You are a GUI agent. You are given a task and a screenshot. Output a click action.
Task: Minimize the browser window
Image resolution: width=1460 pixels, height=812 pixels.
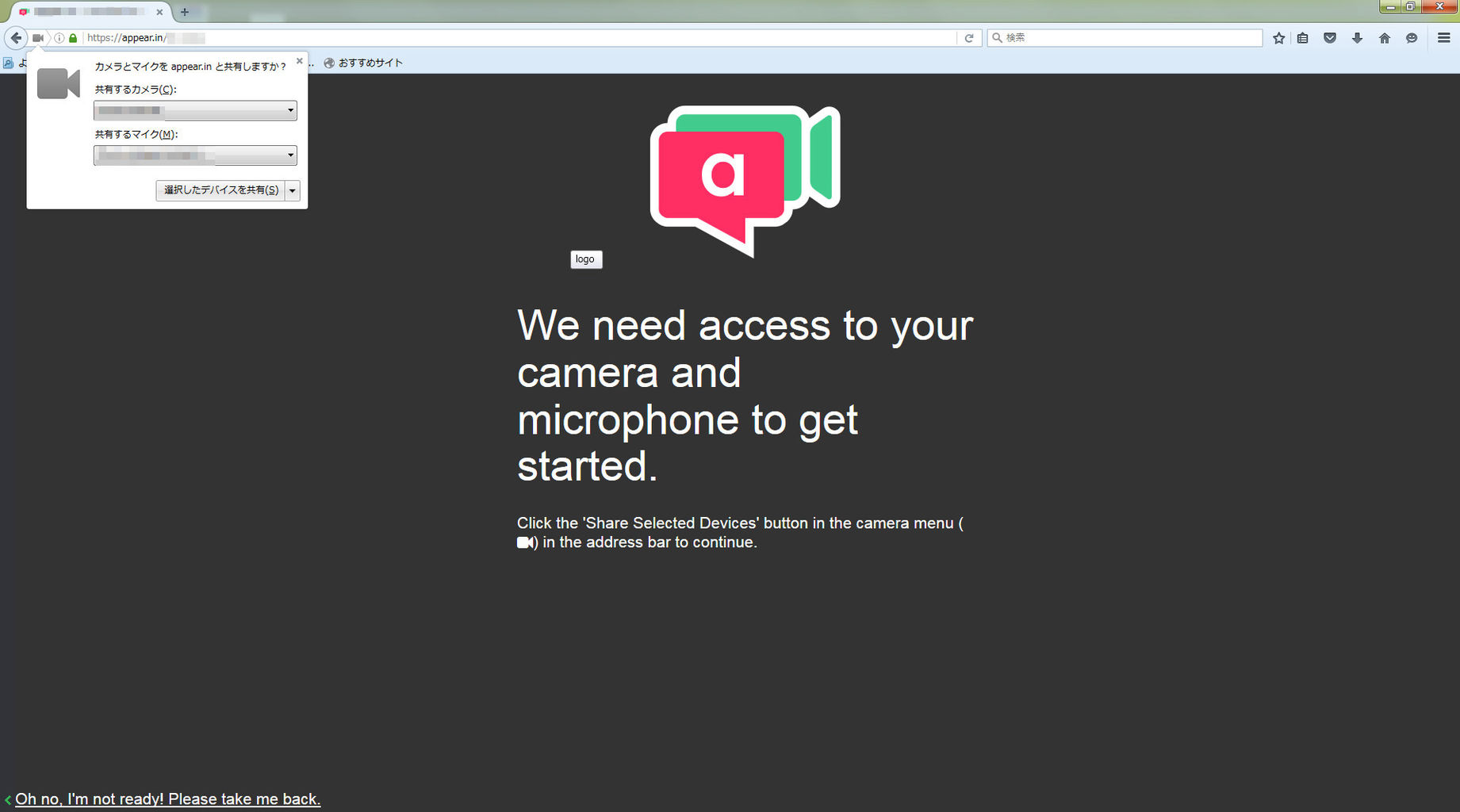[1390, 6]
